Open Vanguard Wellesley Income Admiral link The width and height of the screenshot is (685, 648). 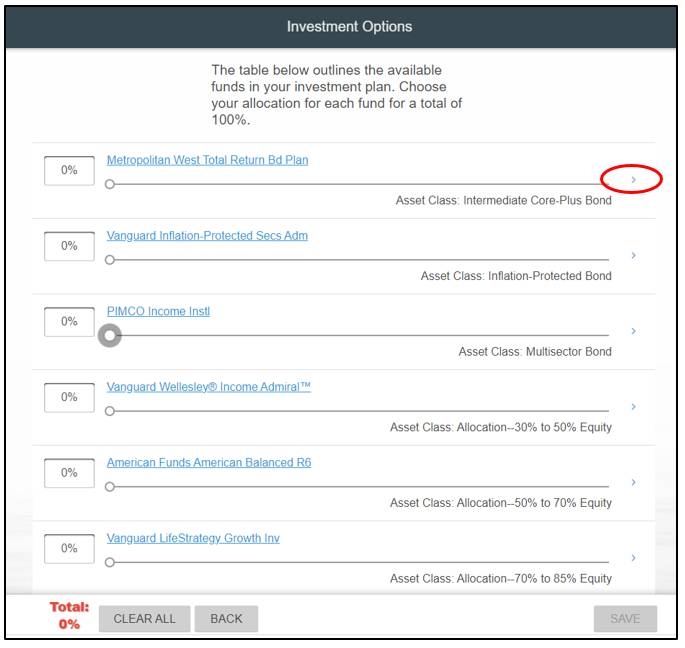pos(208,387)
